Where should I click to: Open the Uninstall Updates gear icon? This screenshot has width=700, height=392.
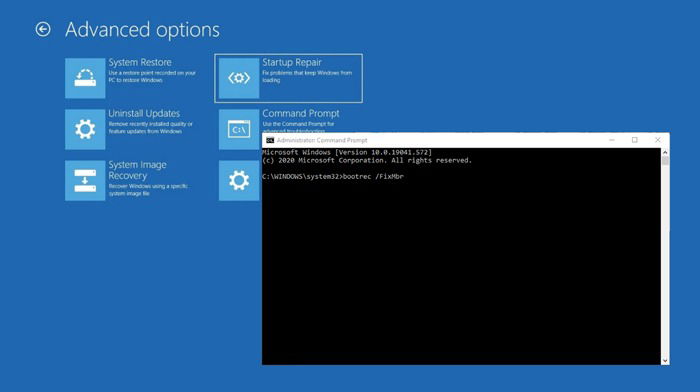pos(85,129)
